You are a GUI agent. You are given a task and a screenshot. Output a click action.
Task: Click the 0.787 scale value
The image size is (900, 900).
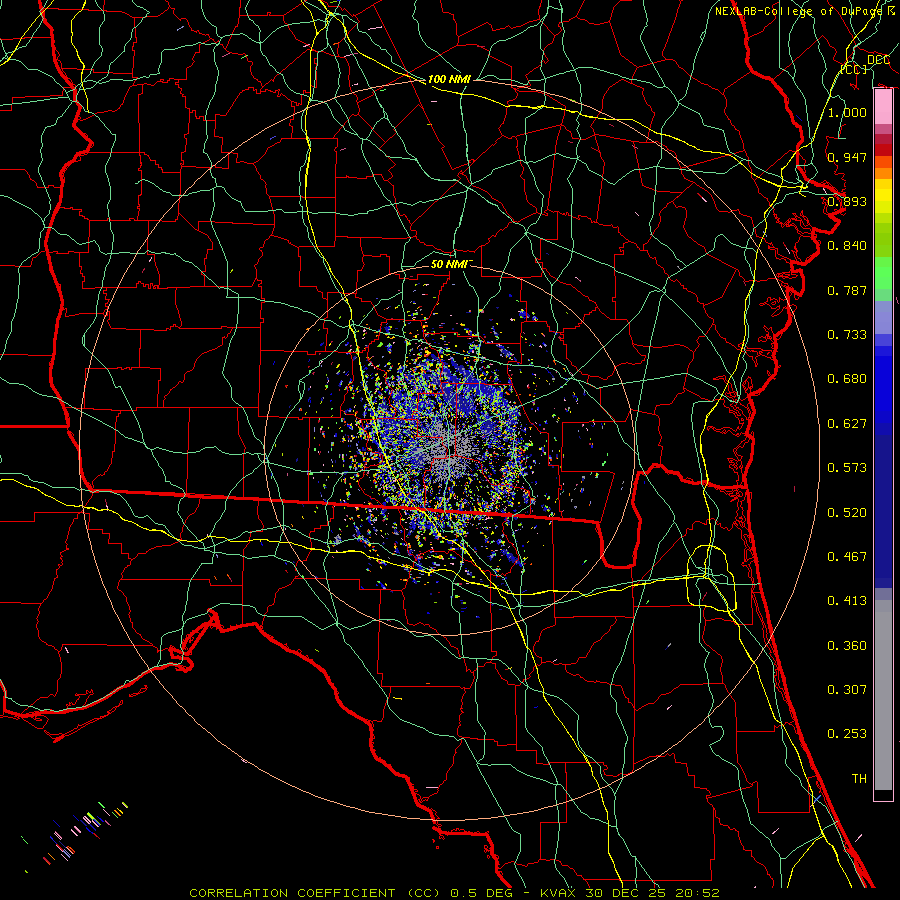pyautogui.click(x=847, y=290)
